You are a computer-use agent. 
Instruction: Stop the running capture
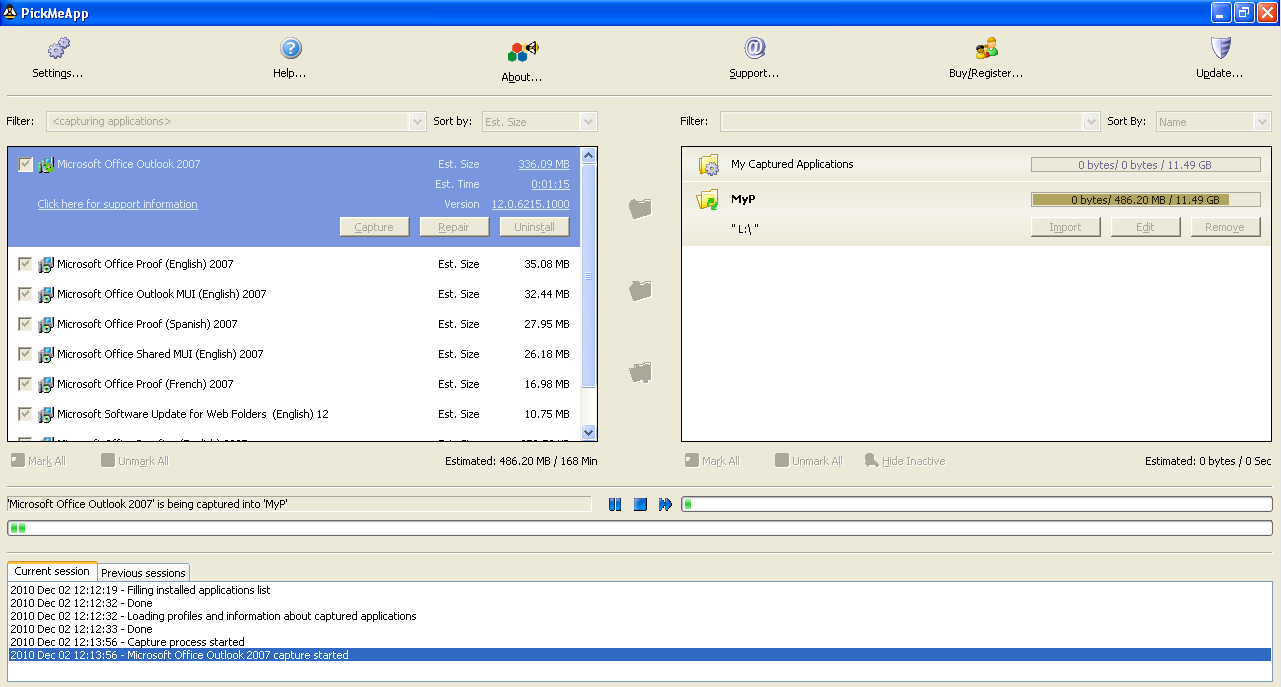click(640, 504)
